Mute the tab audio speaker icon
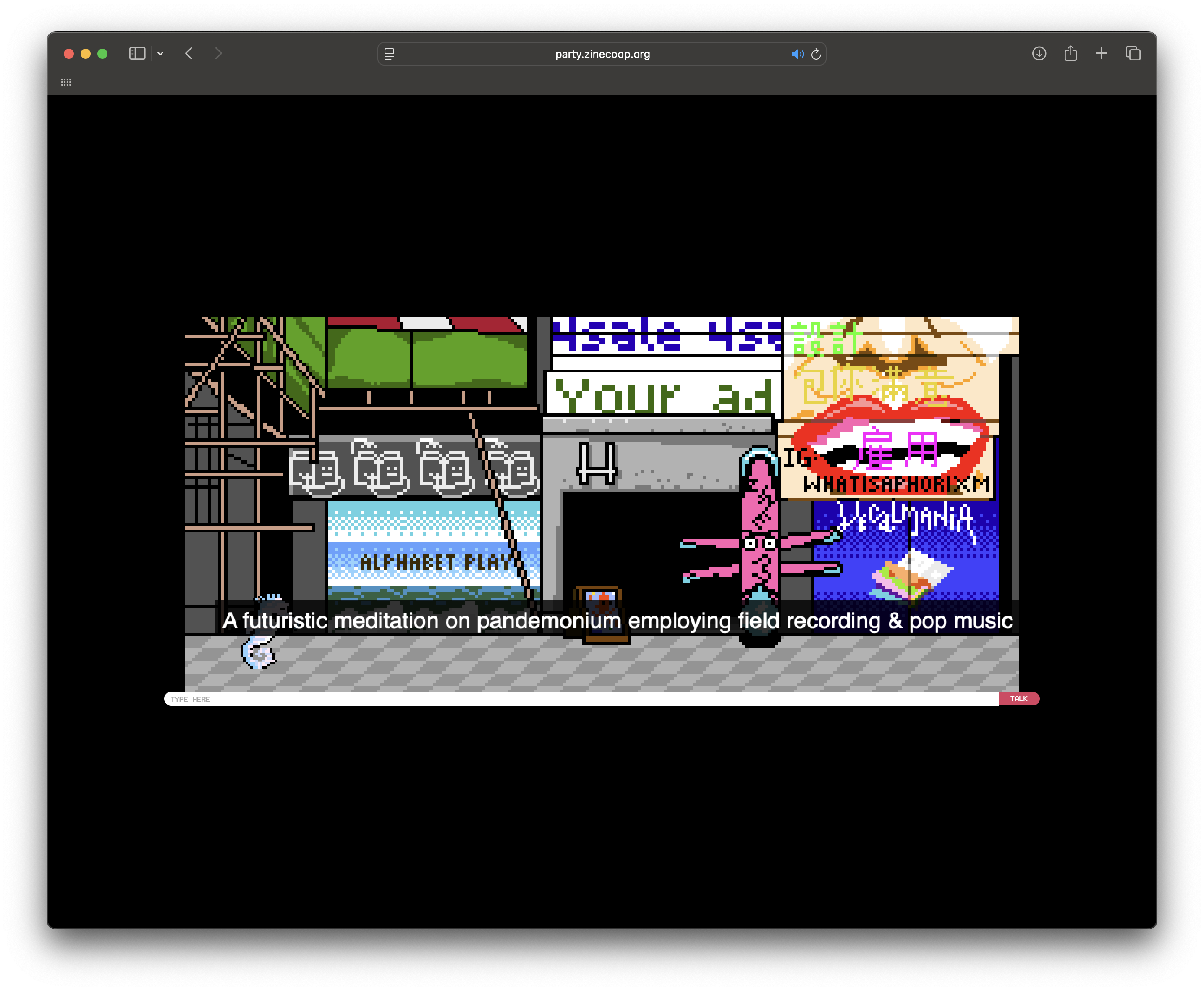The image size is (1204, 991). pyautogui.click(x=797, y=54)
